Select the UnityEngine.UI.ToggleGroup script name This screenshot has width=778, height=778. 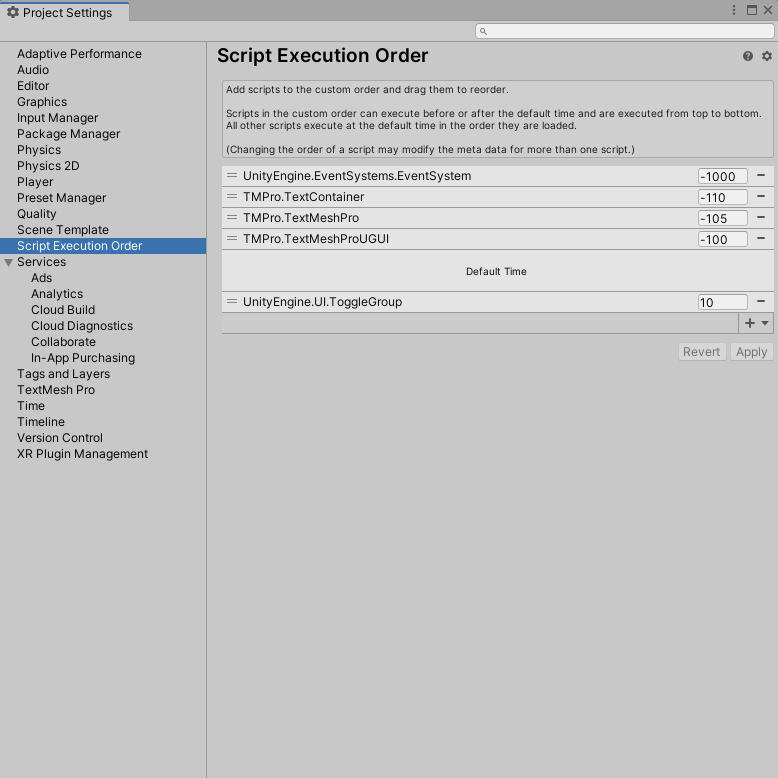[322, 302]
